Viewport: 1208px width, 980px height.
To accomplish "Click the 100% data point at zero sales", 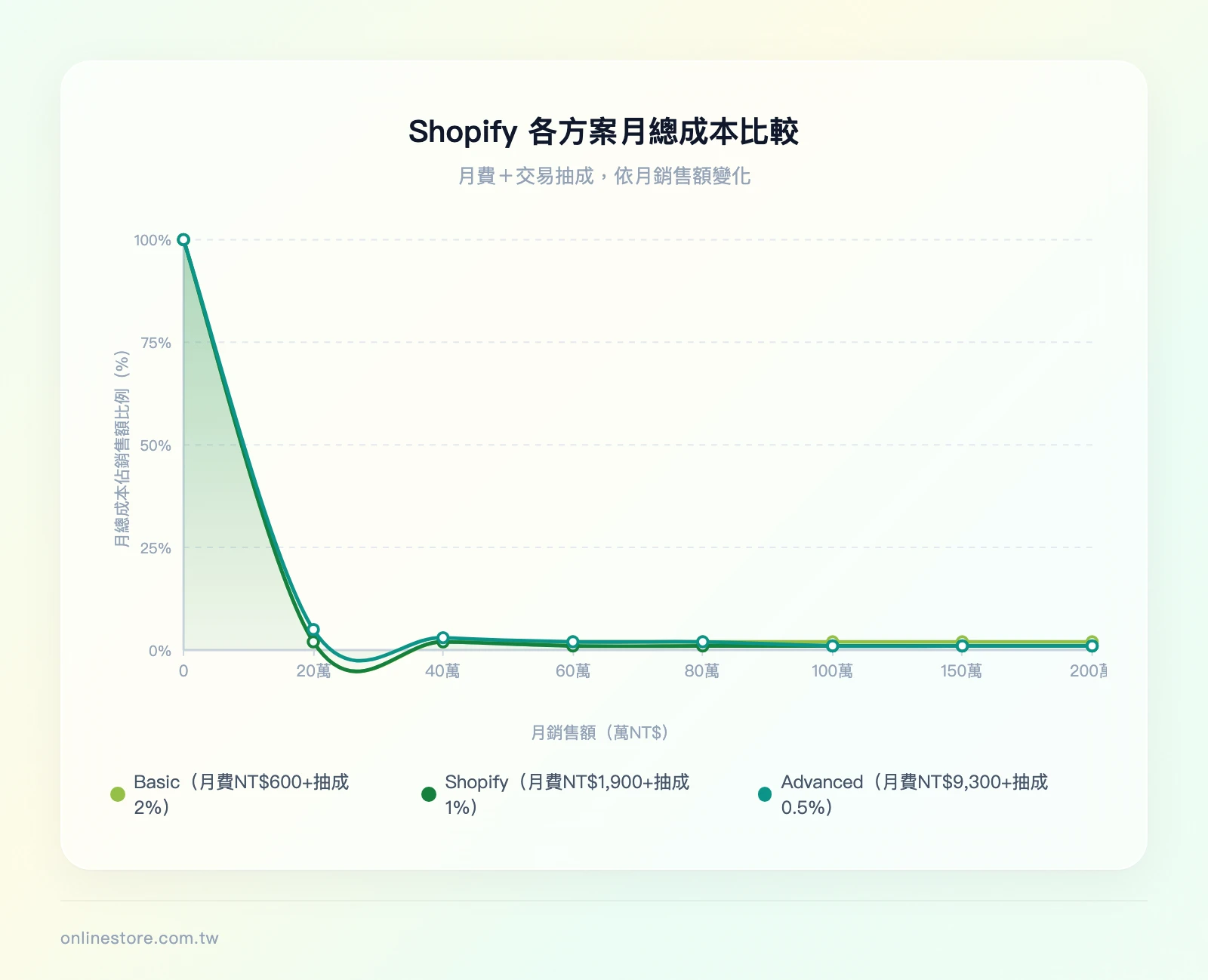I will point(183,239).
